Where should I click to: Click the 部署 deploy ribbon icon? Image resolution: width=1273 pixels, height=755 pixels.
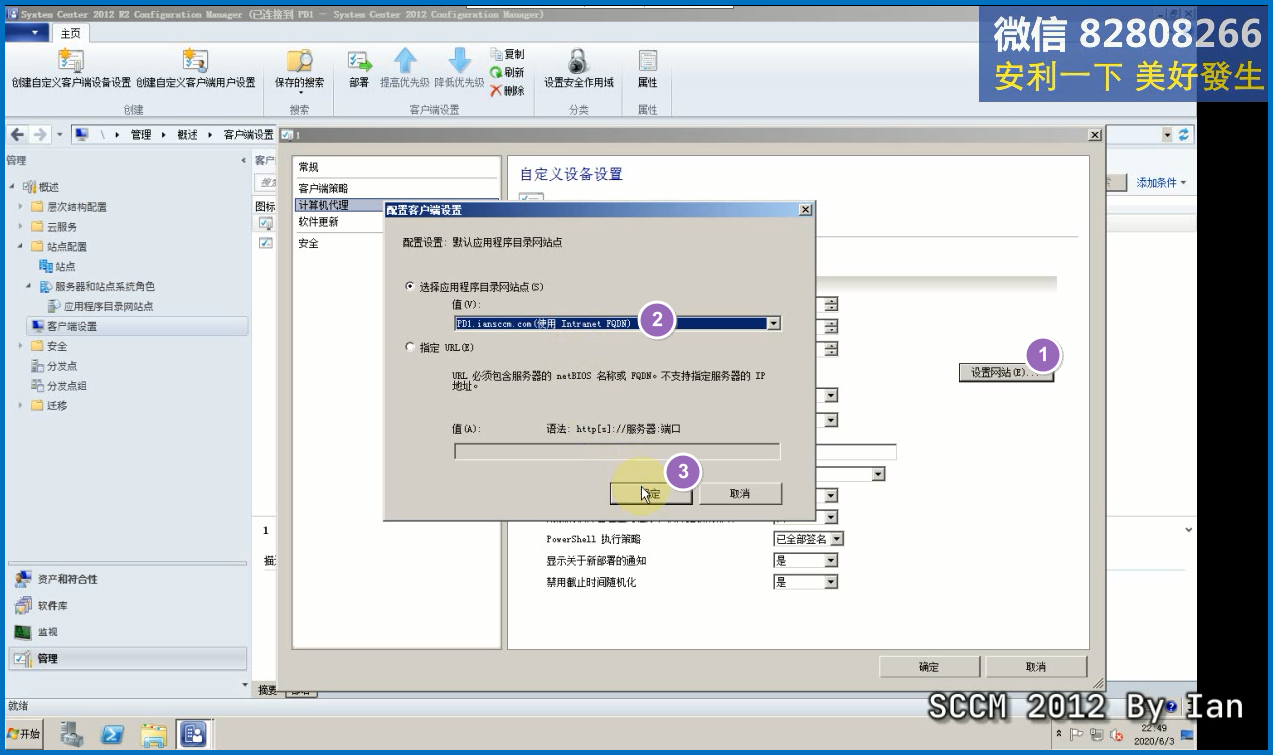[359, 61]
